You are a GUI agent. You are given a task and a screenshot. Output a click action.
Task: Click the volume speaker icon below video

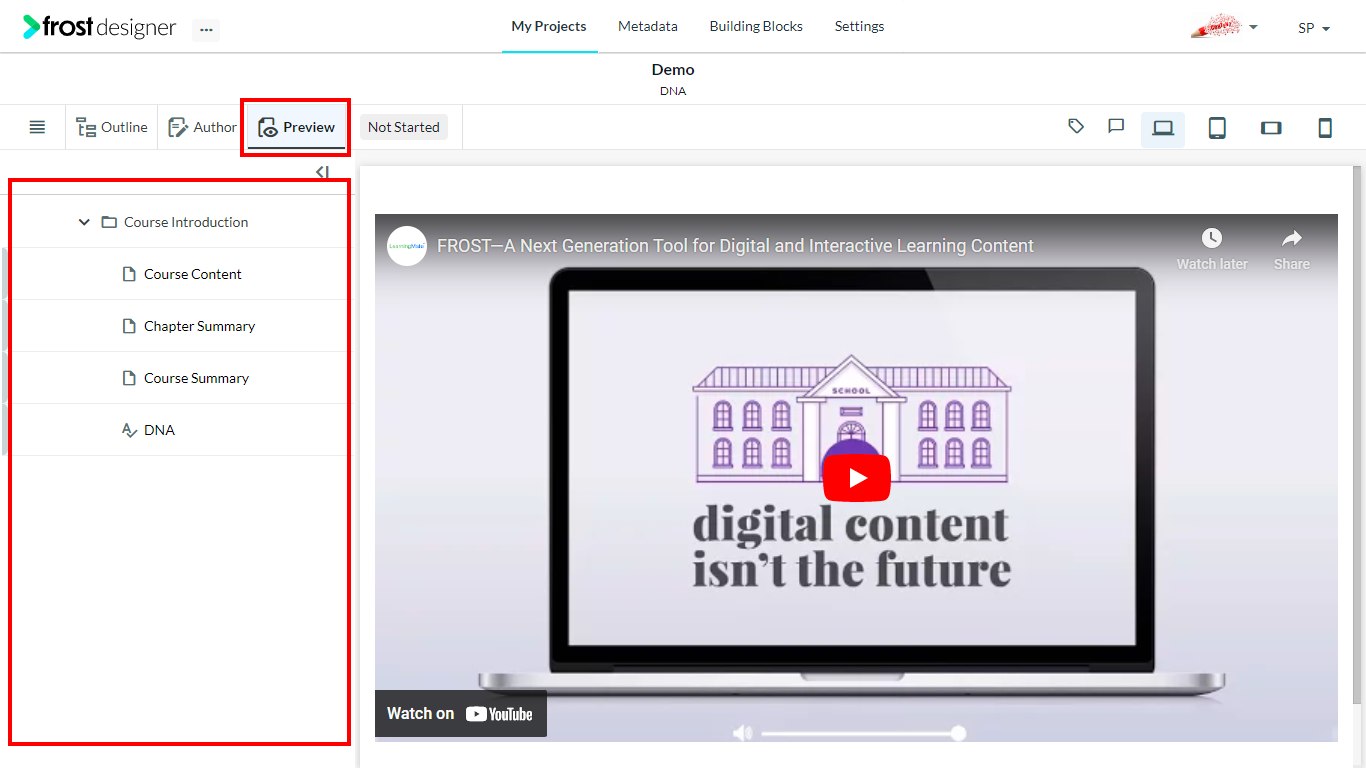(x=742, y=733)
